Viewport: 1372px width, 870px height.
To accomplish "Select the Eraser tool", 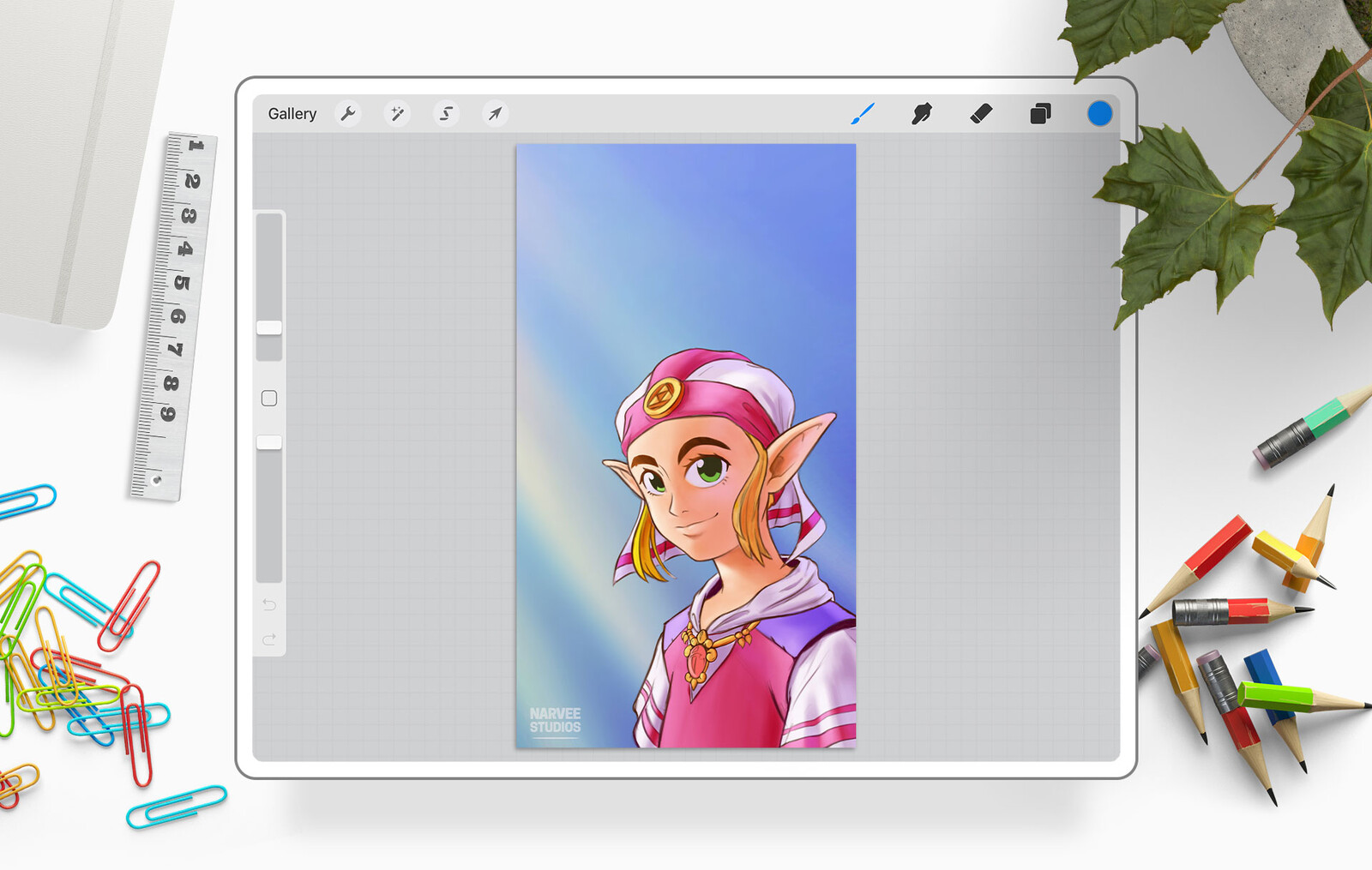I will point(981,113).
